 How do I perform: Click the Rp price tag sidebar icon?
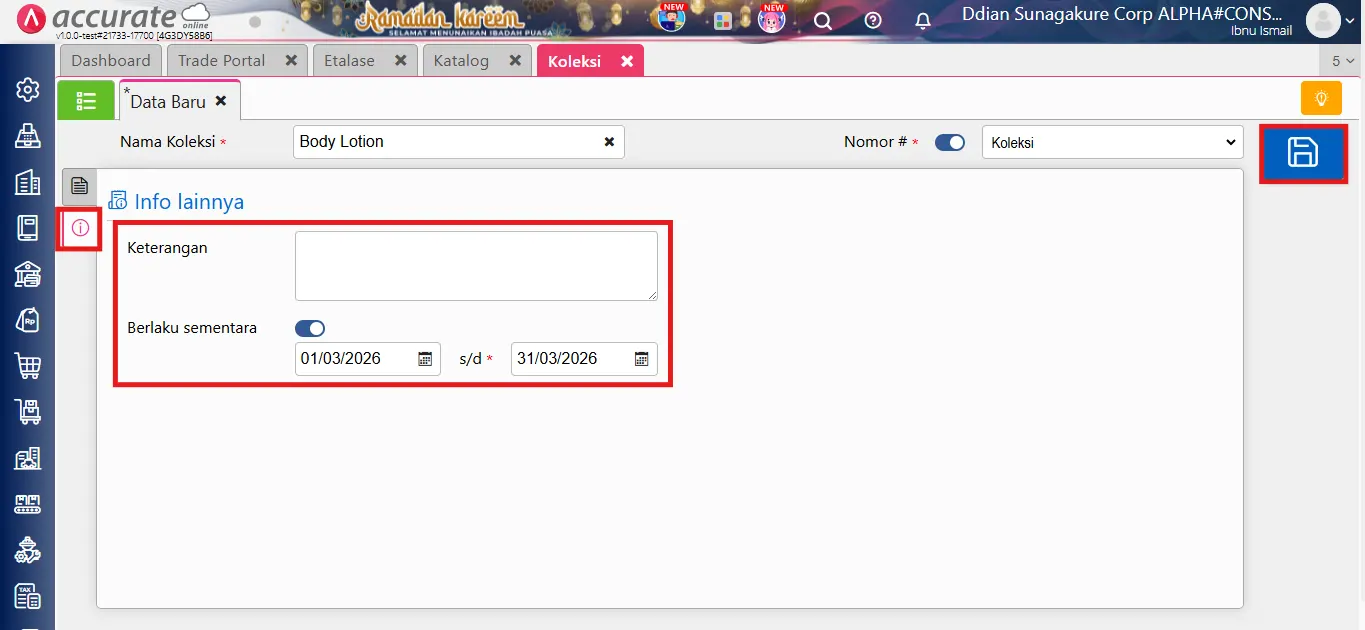coord(27,320)
